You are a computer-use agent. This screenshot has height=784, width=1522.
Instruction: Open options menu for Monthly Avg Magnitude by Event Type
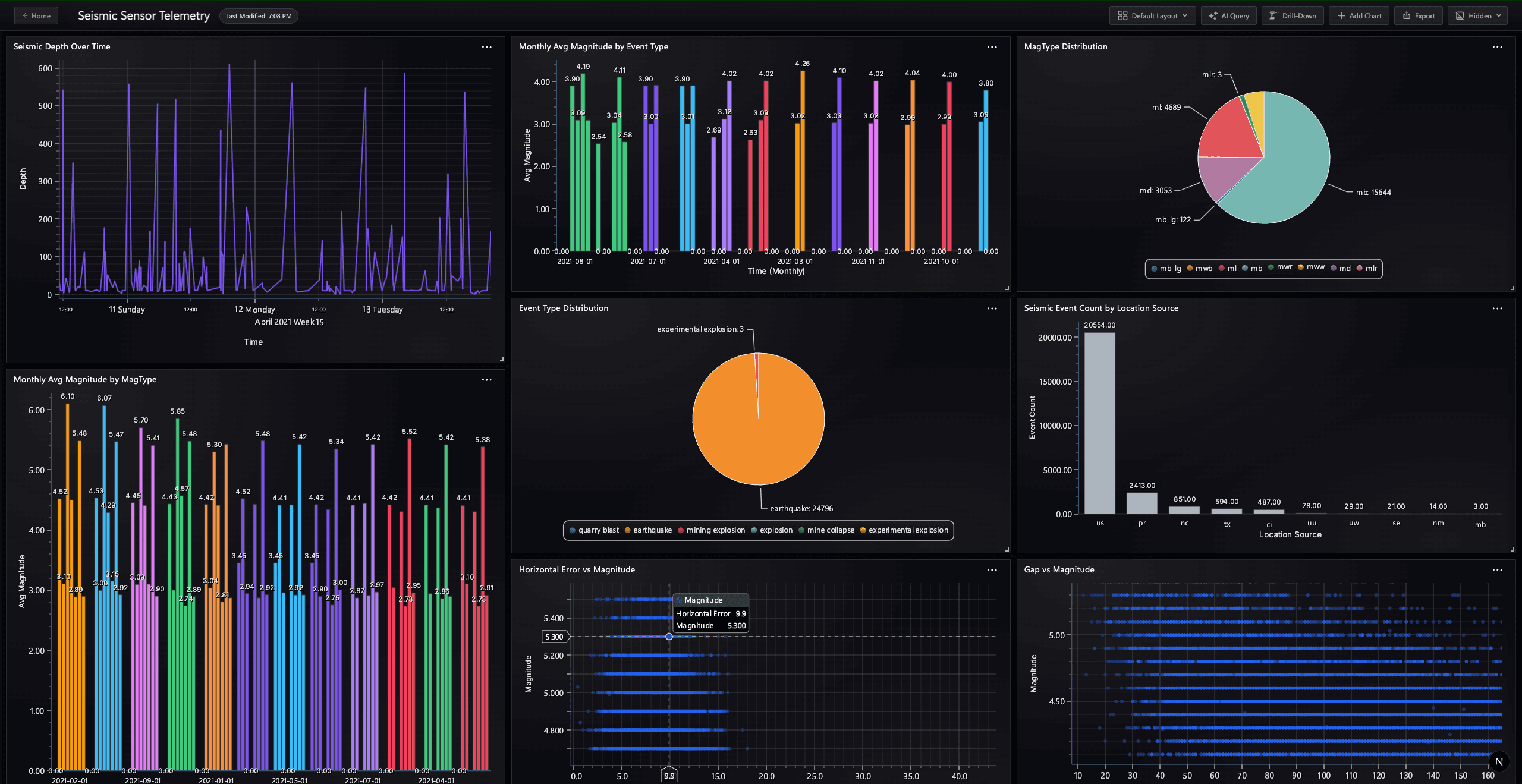(992, 47)
